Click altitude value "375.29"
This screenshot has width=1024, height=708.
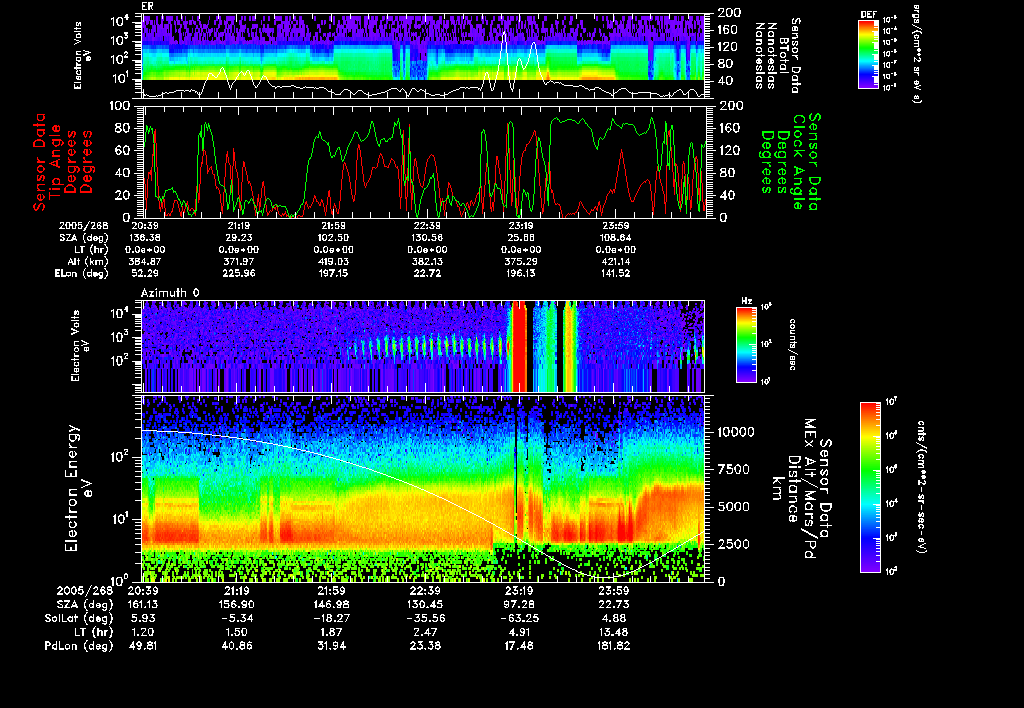(521, 262)
